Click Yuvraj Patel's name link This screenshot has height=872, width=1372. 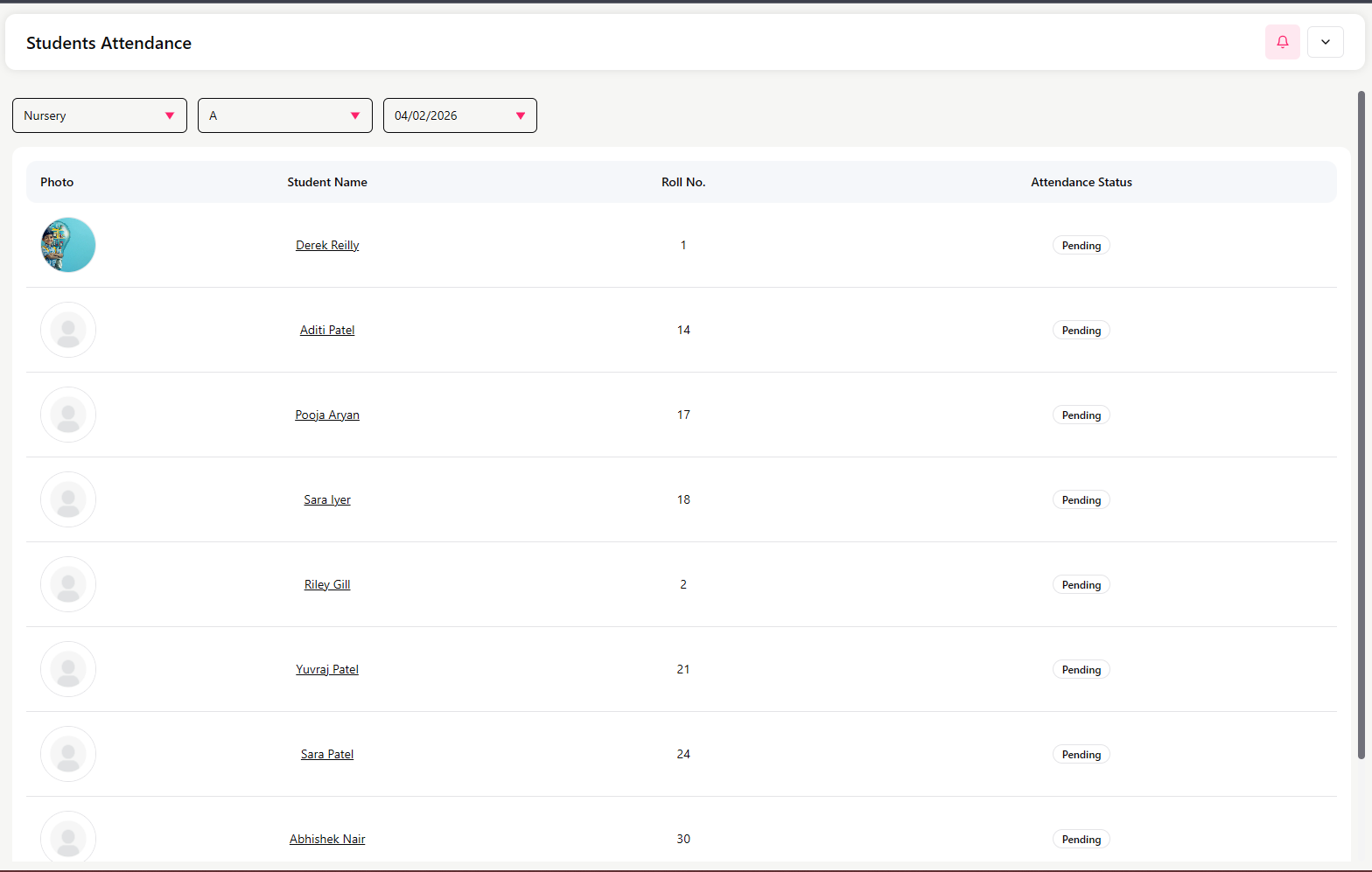[x=327, y=670]
